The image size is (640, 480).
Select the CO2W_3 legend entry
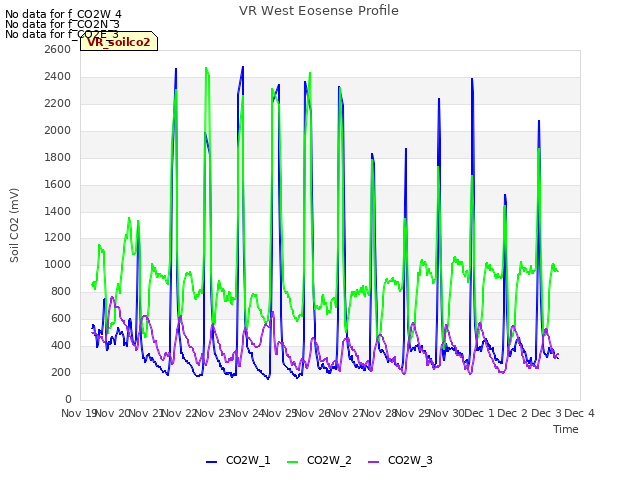point(400,460)
